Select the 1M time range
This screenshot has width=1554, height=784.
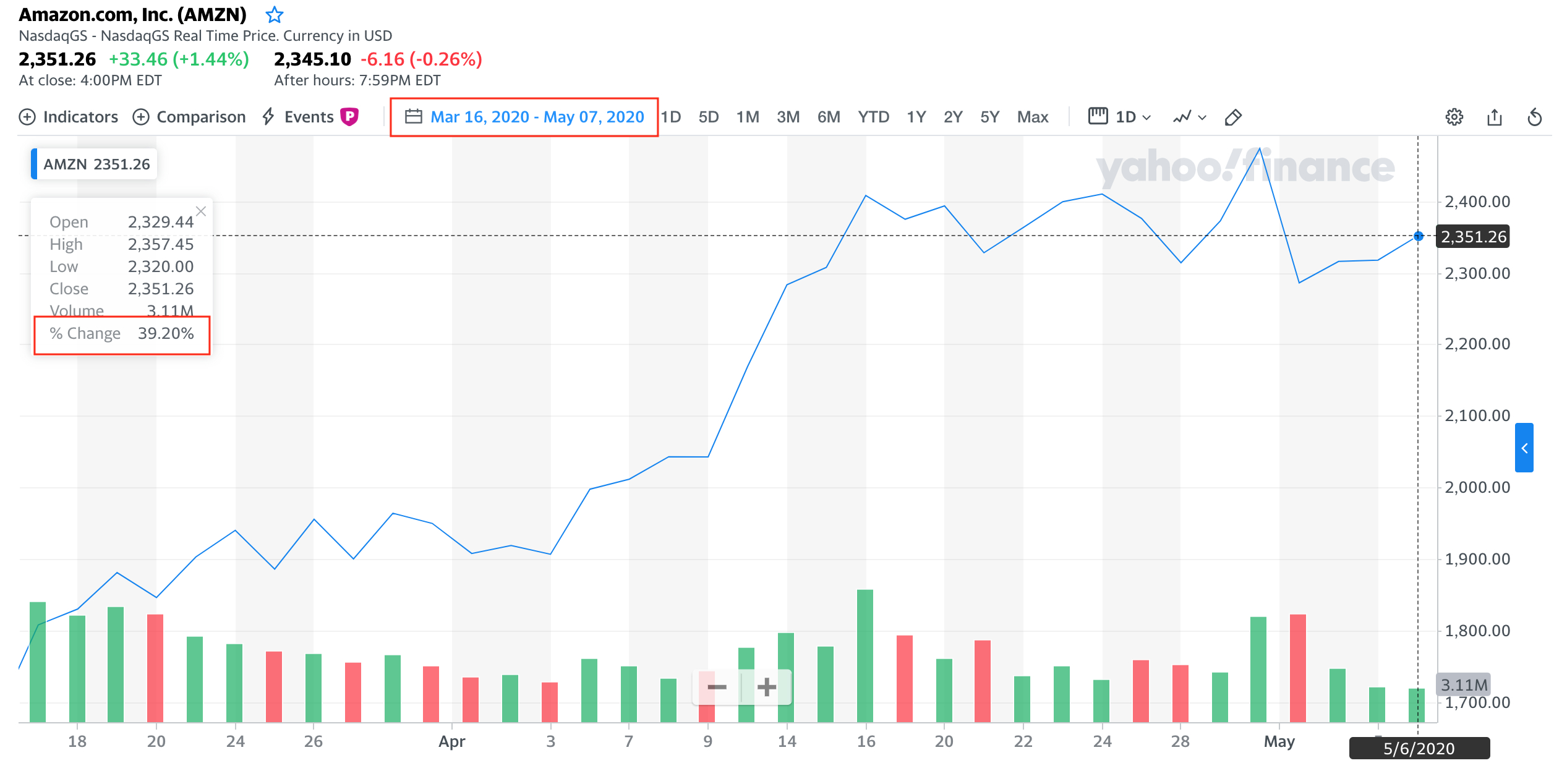pyautogui.click(x=748, y=117)
